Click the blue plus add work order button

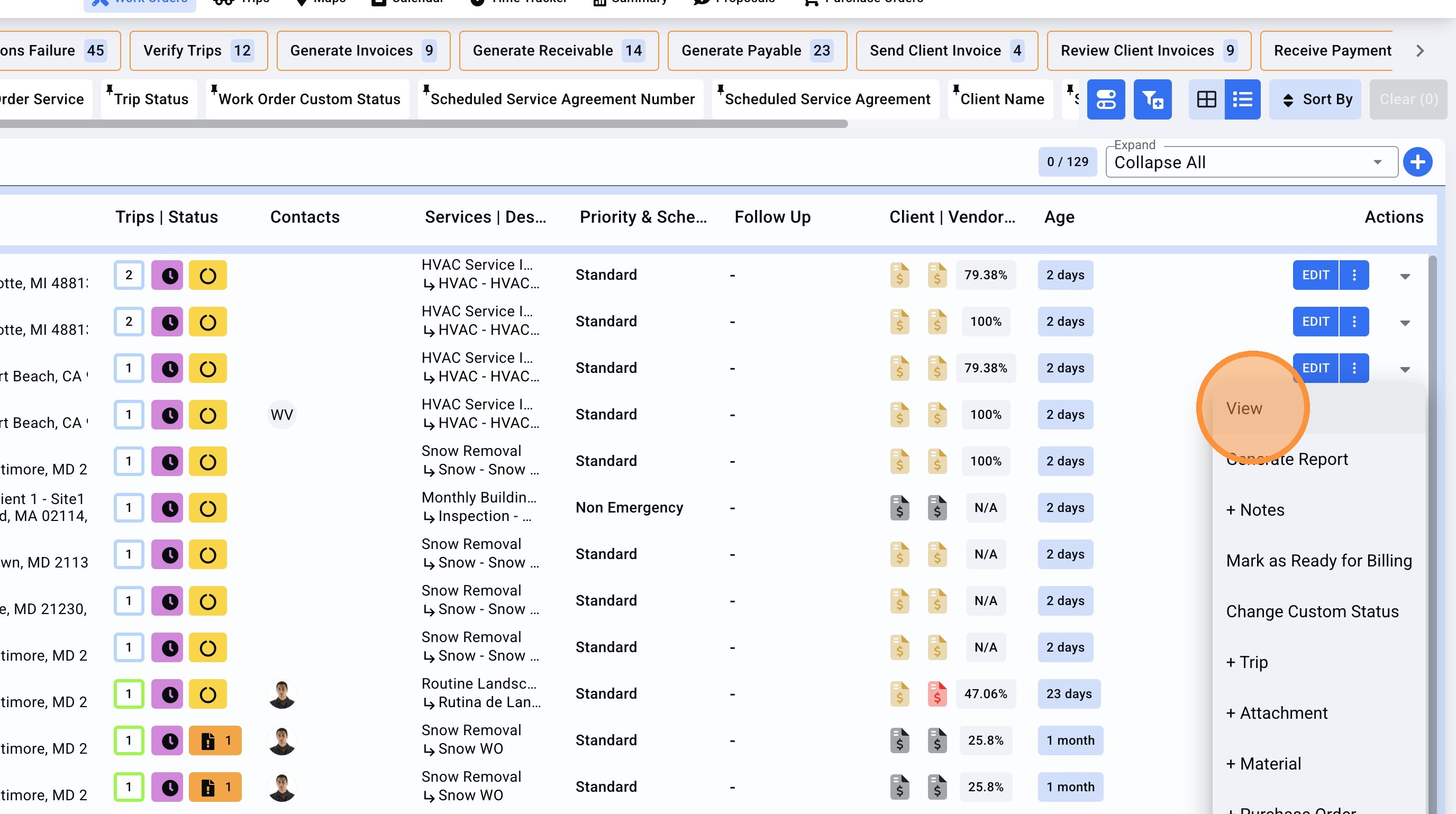[x=1417, y=162]
